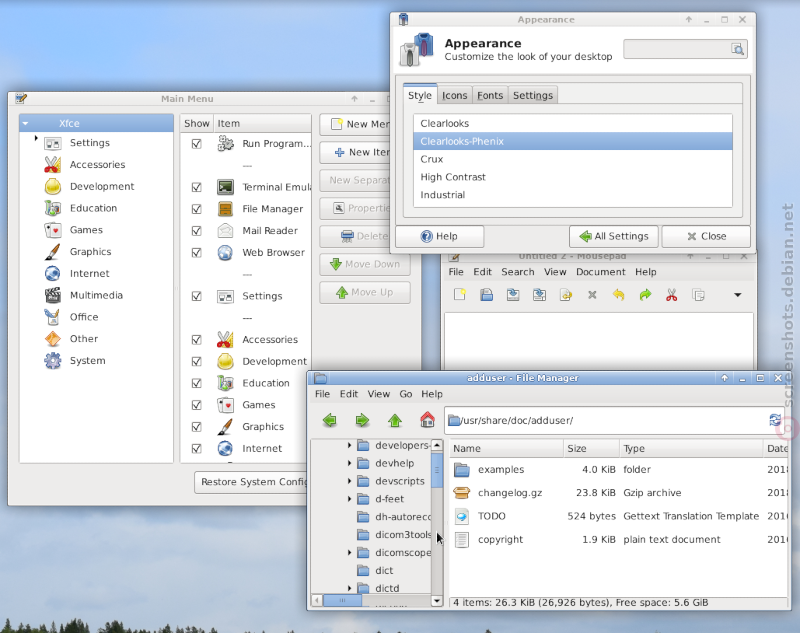Screen dimensions: 800x633
Task: Switch to Icons tab in Appearance
Action: coord(454,95)
